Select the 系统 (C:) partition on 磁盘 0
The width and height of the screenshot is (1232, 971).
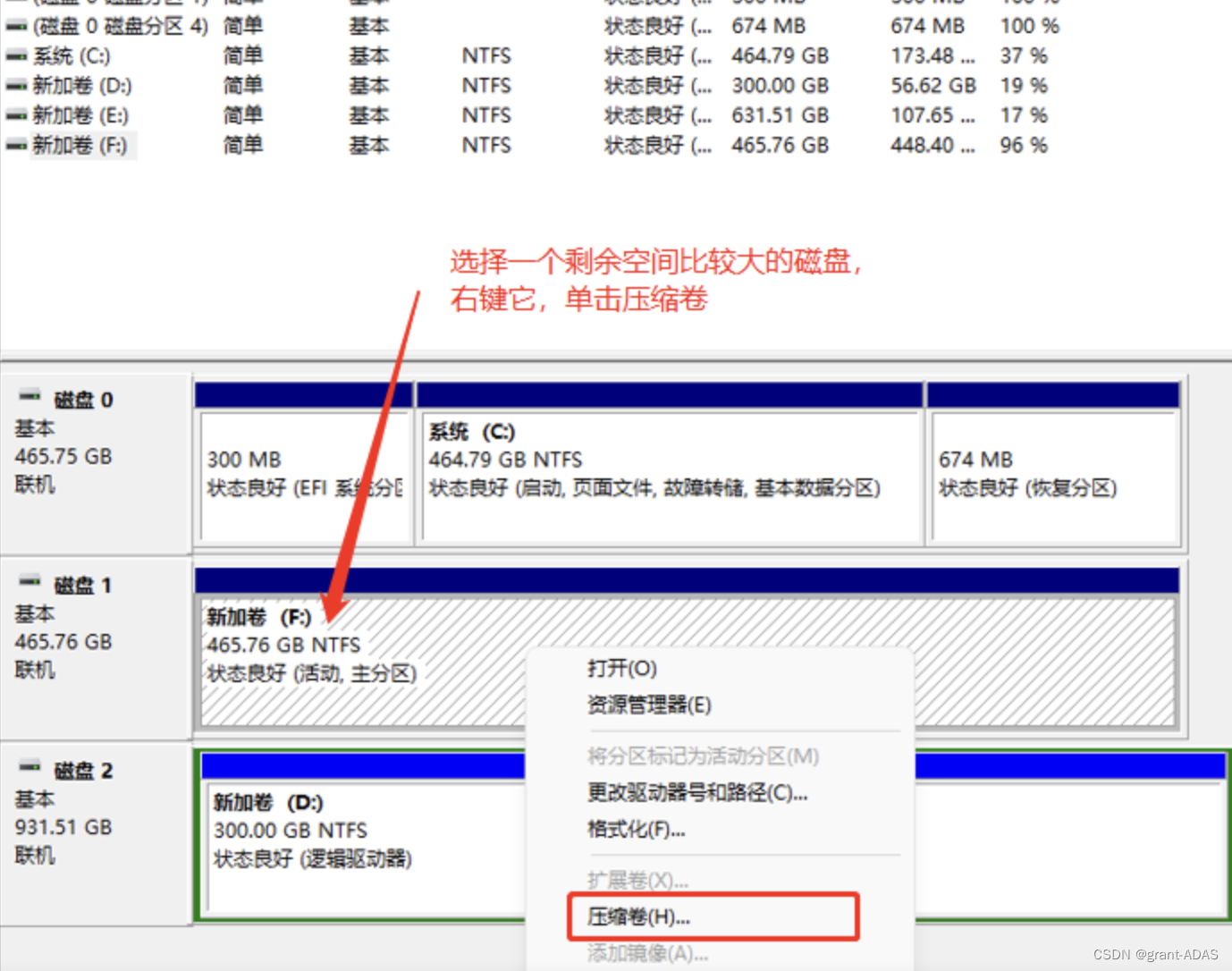pyautogui.click(x=671, y=477)
